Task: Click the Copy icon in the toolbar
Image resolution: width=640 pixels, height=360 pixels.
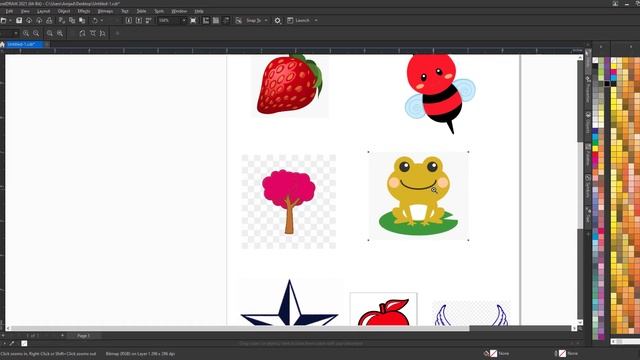Action: pyautogui.click(x=72, y=20)
